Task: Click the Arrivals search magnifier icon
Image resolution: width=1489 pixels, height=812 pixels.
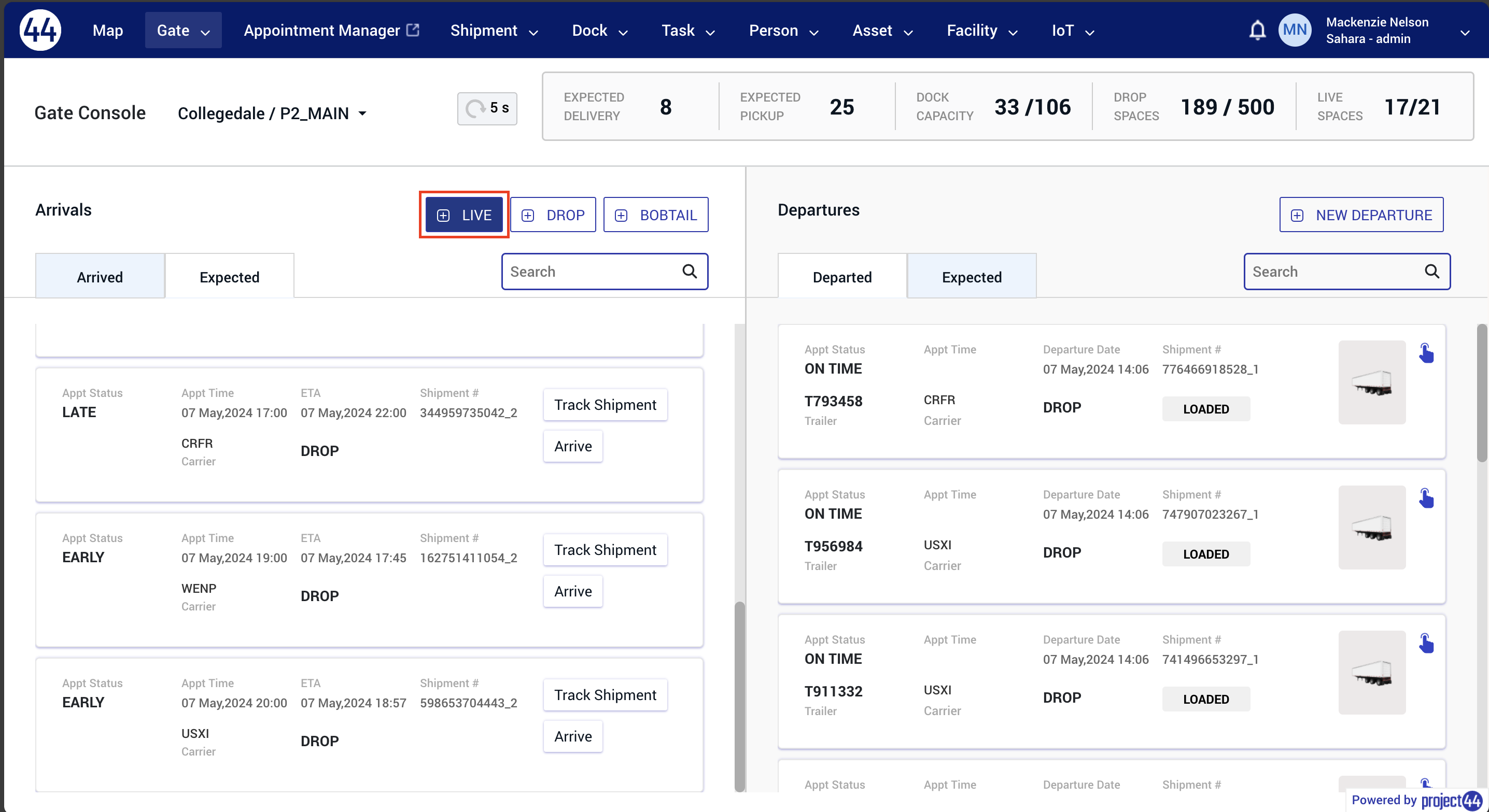Action: point(690,271)
